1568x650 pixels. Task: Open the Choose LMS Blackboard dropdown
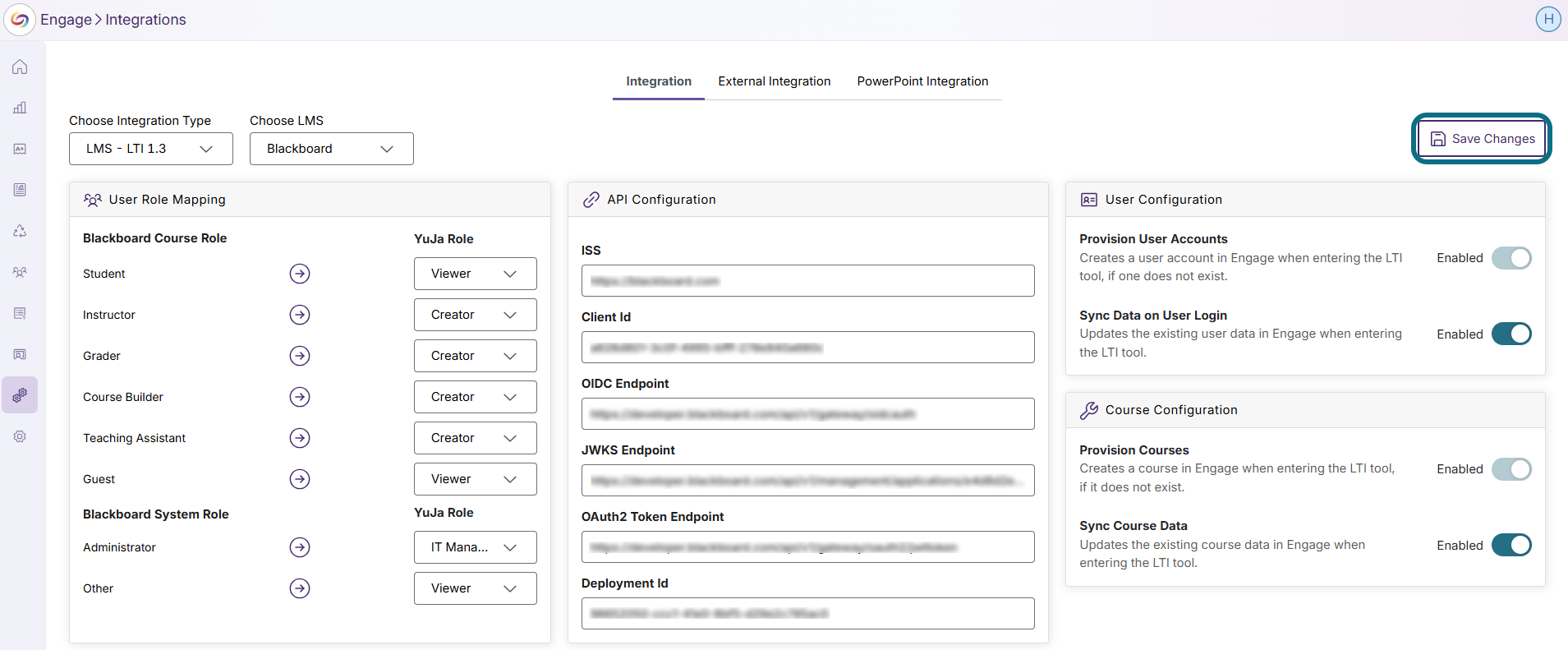tap(332, 149)
